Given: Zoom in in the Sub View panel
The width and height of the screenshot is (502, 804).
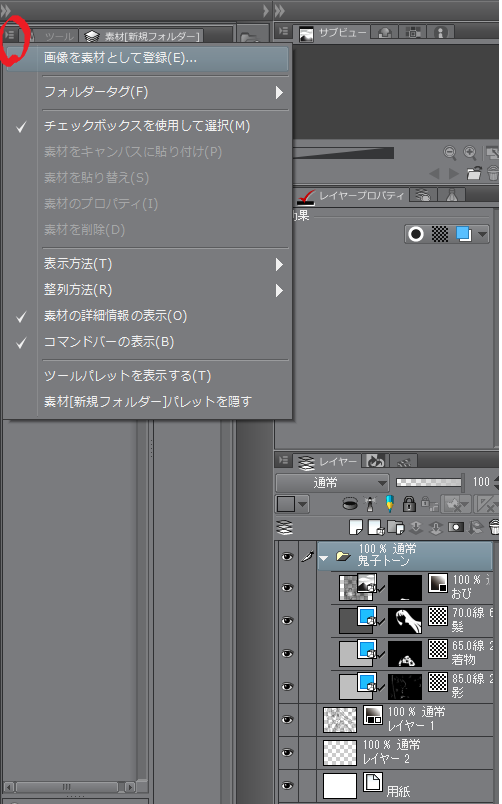Looking at the screenshot, I should click(470, 152).
